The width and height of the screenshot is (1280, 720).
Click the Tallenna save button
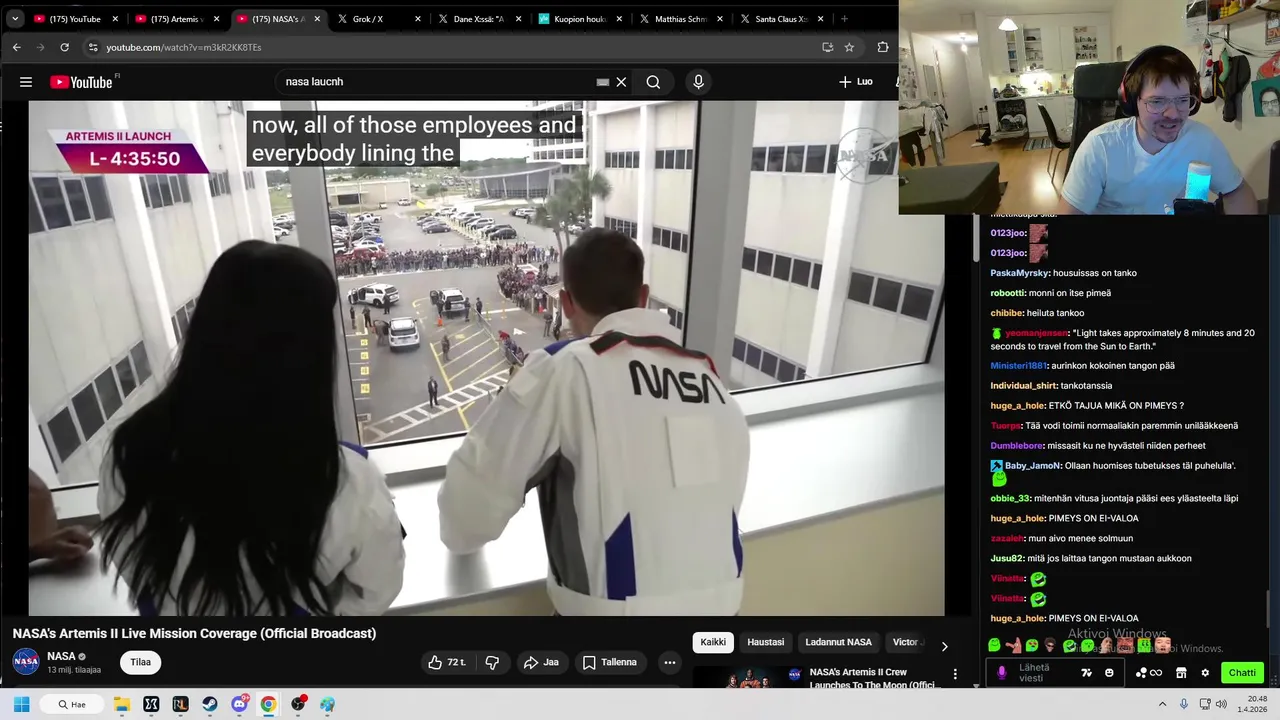[x=609, y=662]
